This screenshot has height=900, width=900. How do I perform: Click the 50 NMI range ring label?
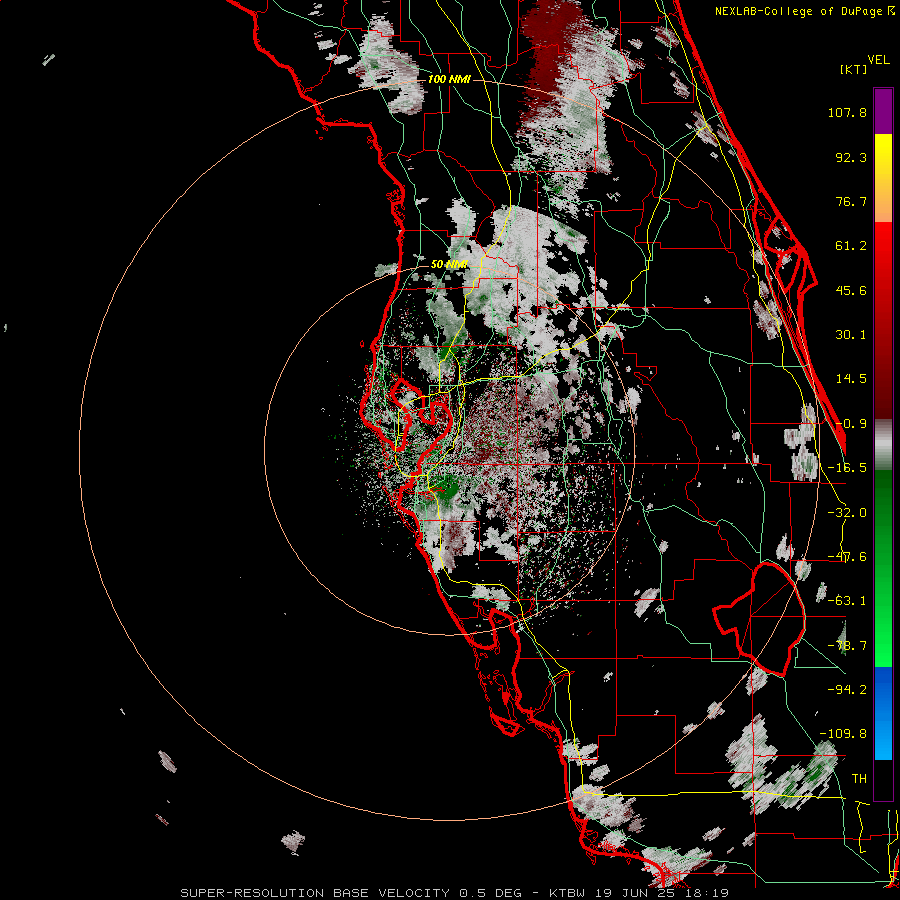point(449,264)
